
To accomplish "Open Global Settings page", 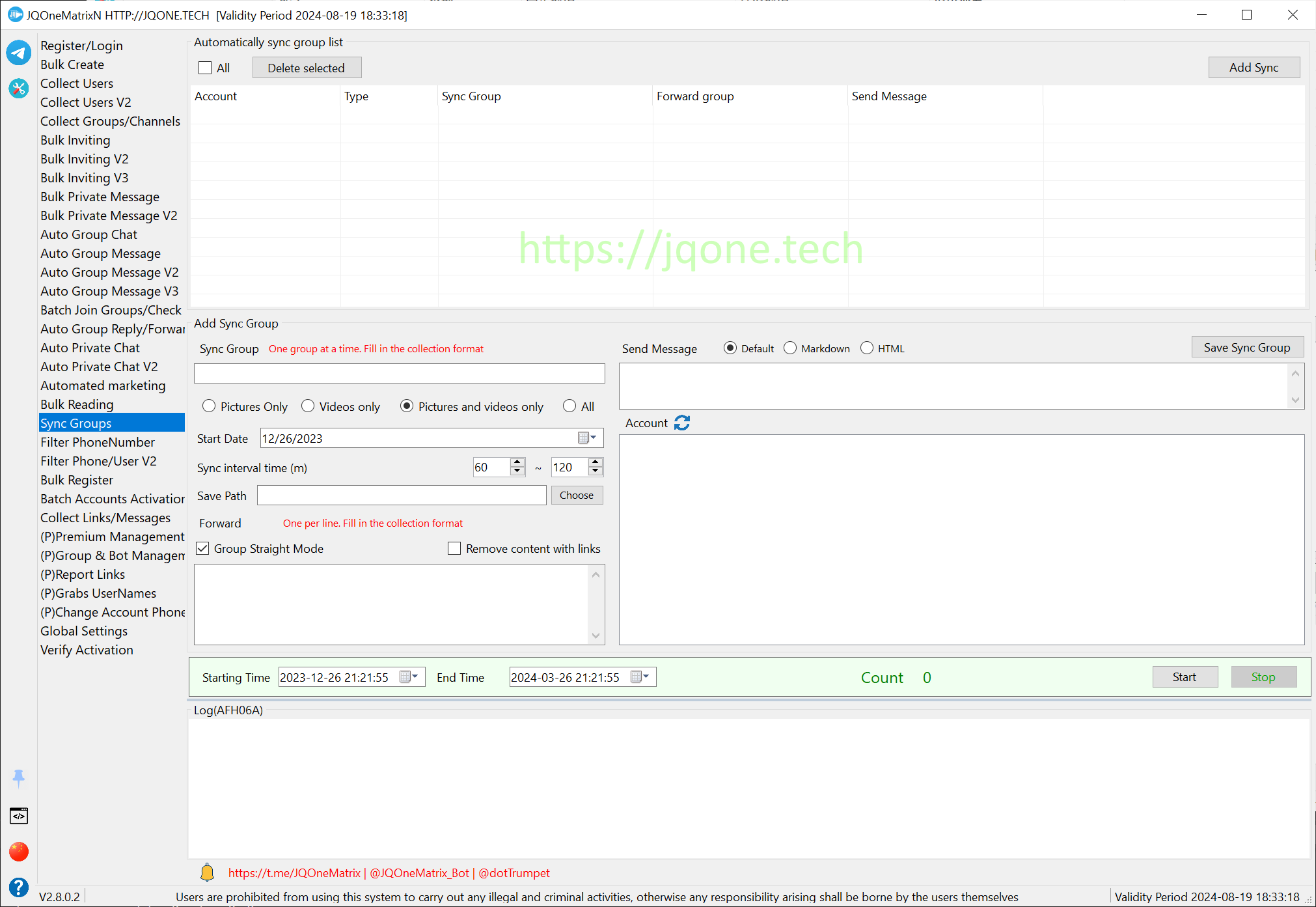I will (x=84, y=631).
